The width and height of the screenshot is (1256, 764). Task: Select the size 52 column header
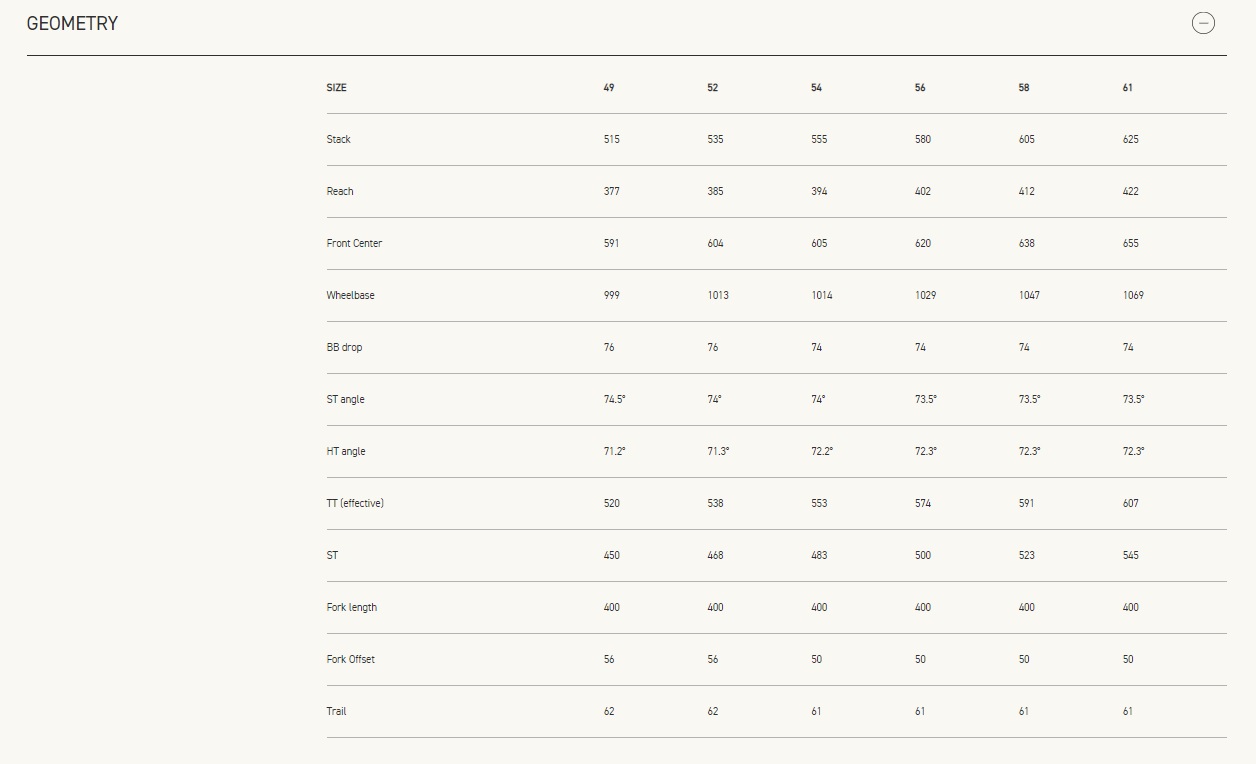713,88
